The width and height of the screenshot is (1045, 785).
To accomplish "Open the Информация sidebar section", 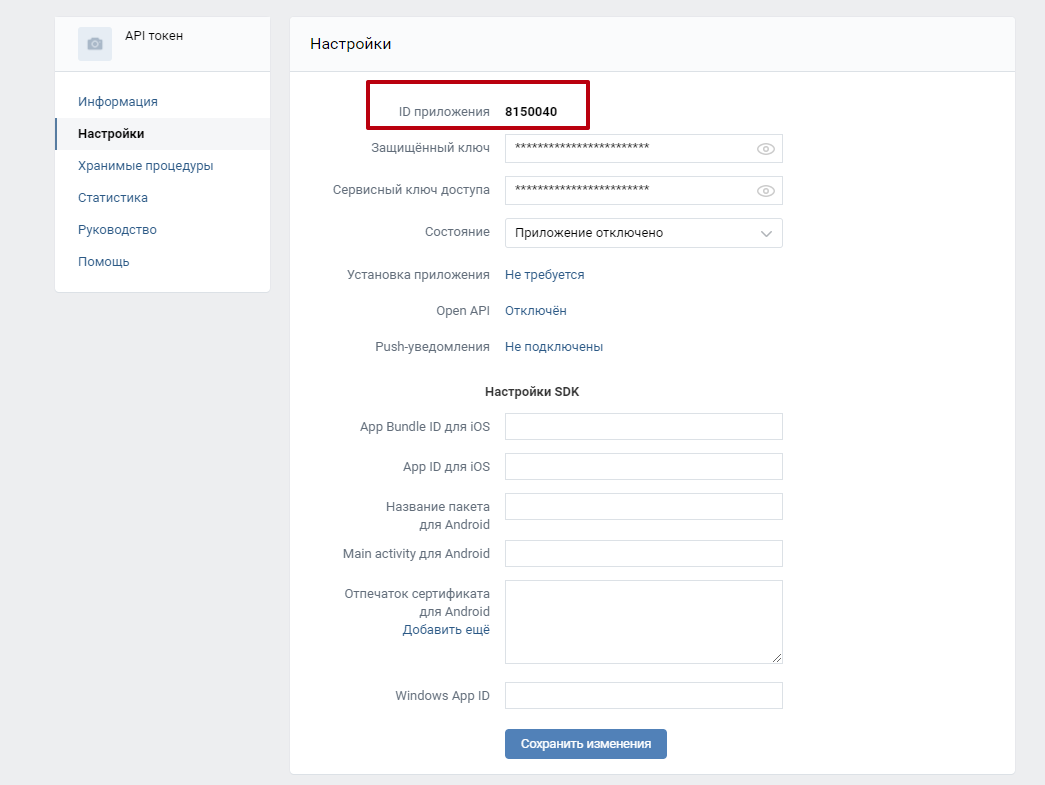I will 118,102.
